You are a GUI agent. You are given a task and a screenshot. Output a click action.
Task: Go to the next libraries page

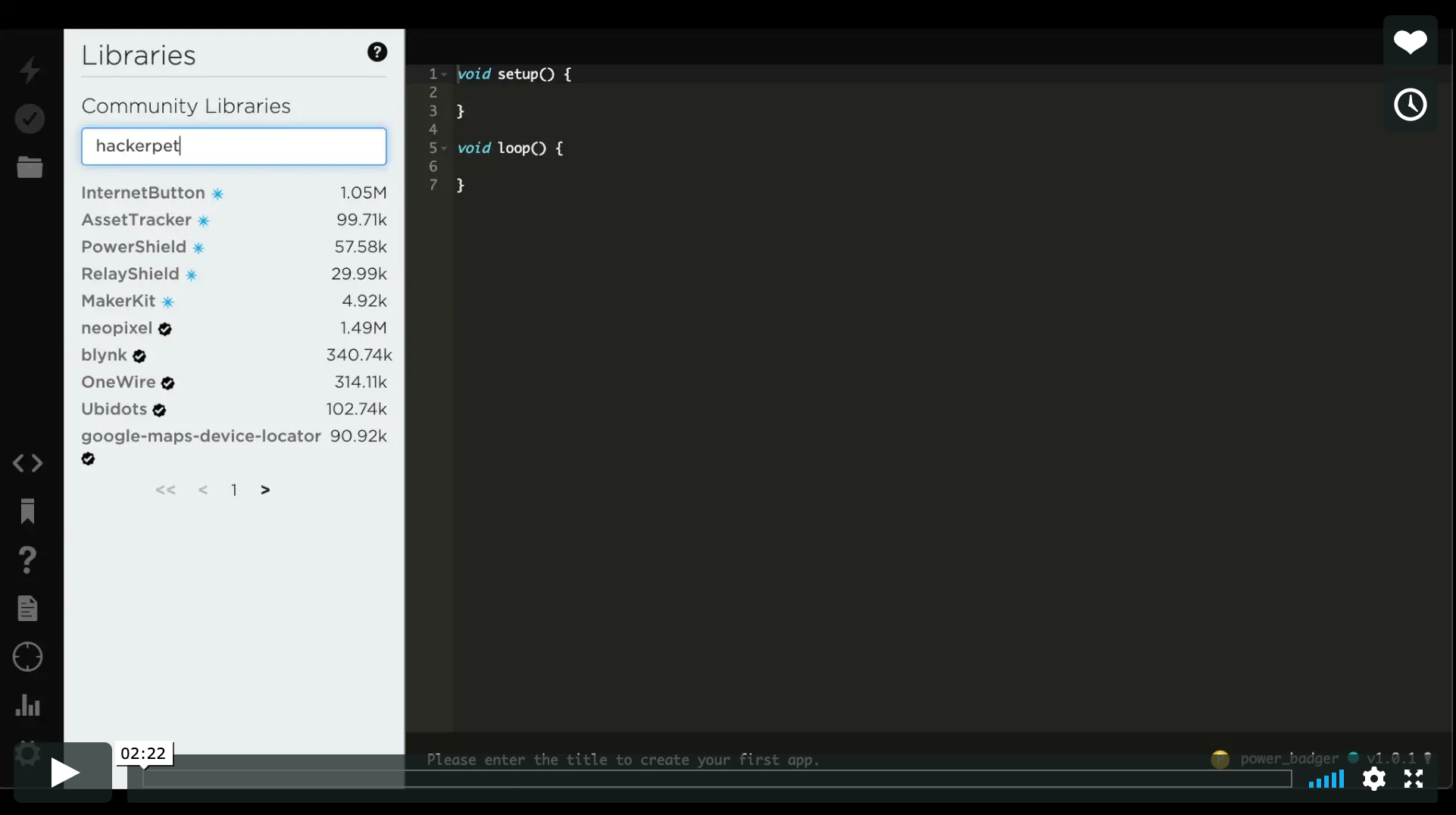pyautogui.click(x=265, y=490)
